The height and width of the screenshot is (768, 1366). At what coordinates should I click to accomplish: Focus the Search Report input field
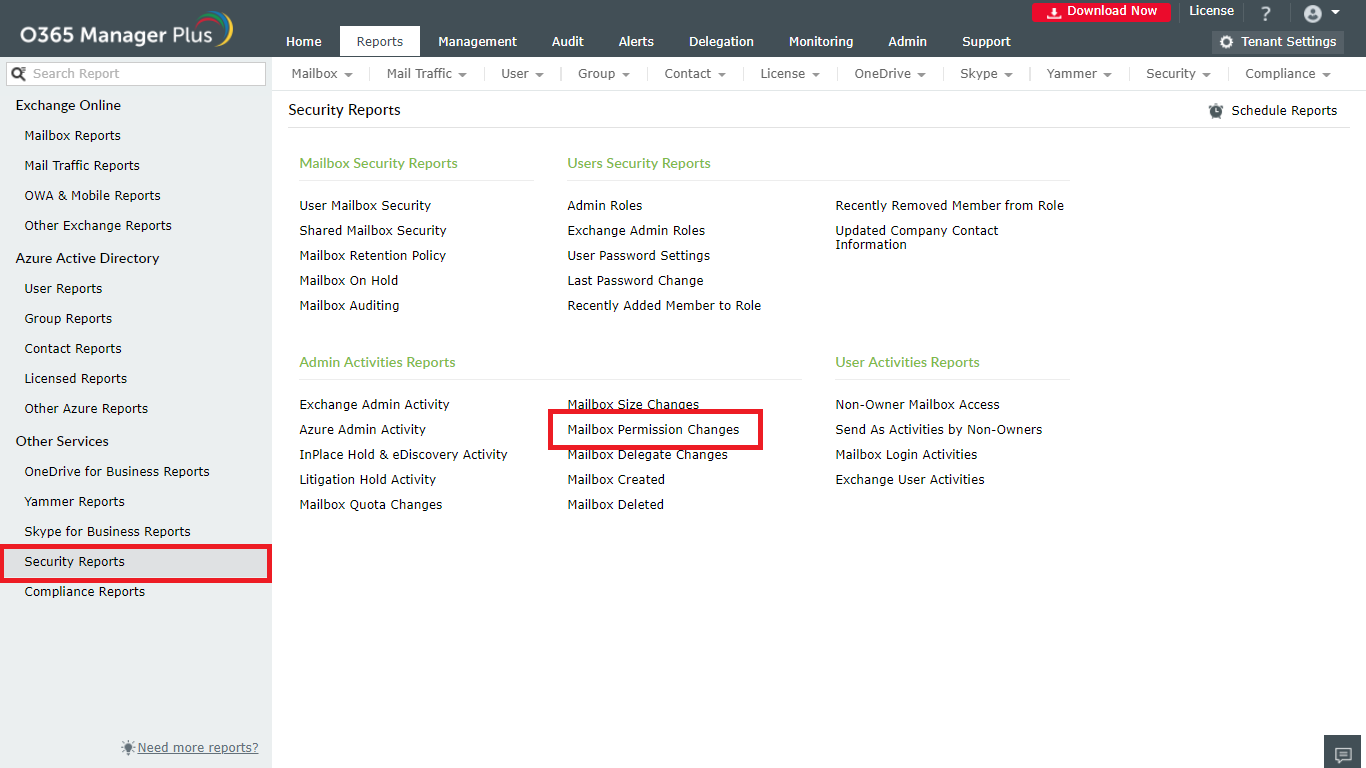pyautogui.click(x=136, y=74)
